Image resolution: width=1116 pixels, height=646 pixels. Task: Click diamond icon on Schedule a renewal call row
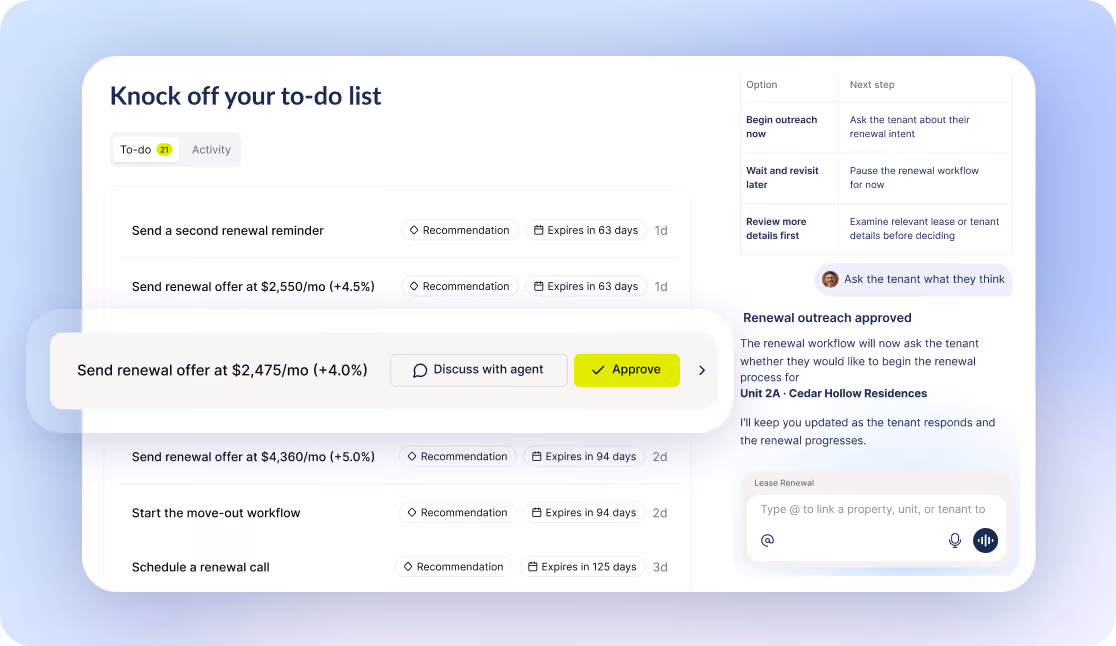coord(408,566)
